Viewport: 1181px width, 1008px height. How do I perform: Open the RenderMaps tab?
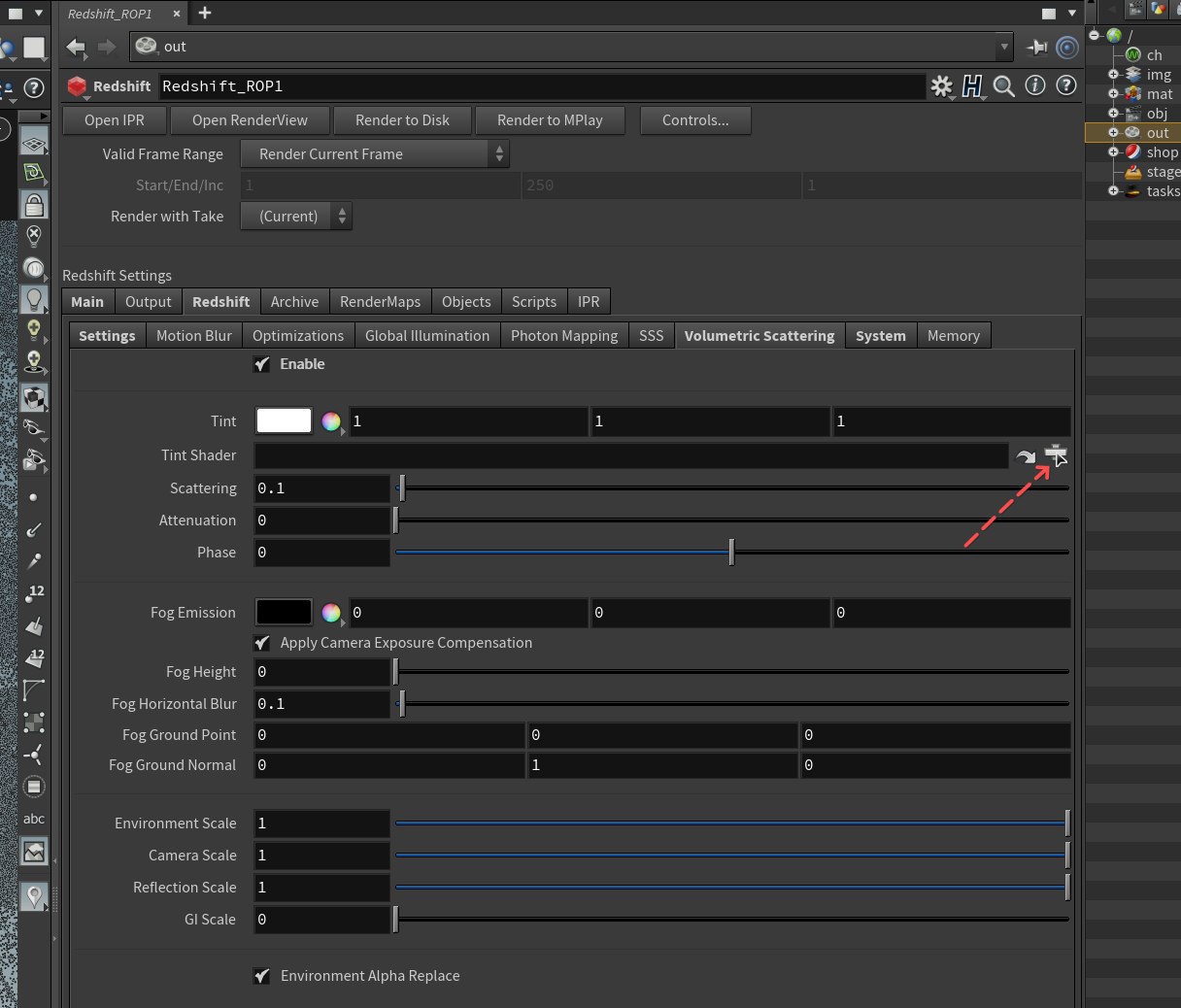pos(381,302)
